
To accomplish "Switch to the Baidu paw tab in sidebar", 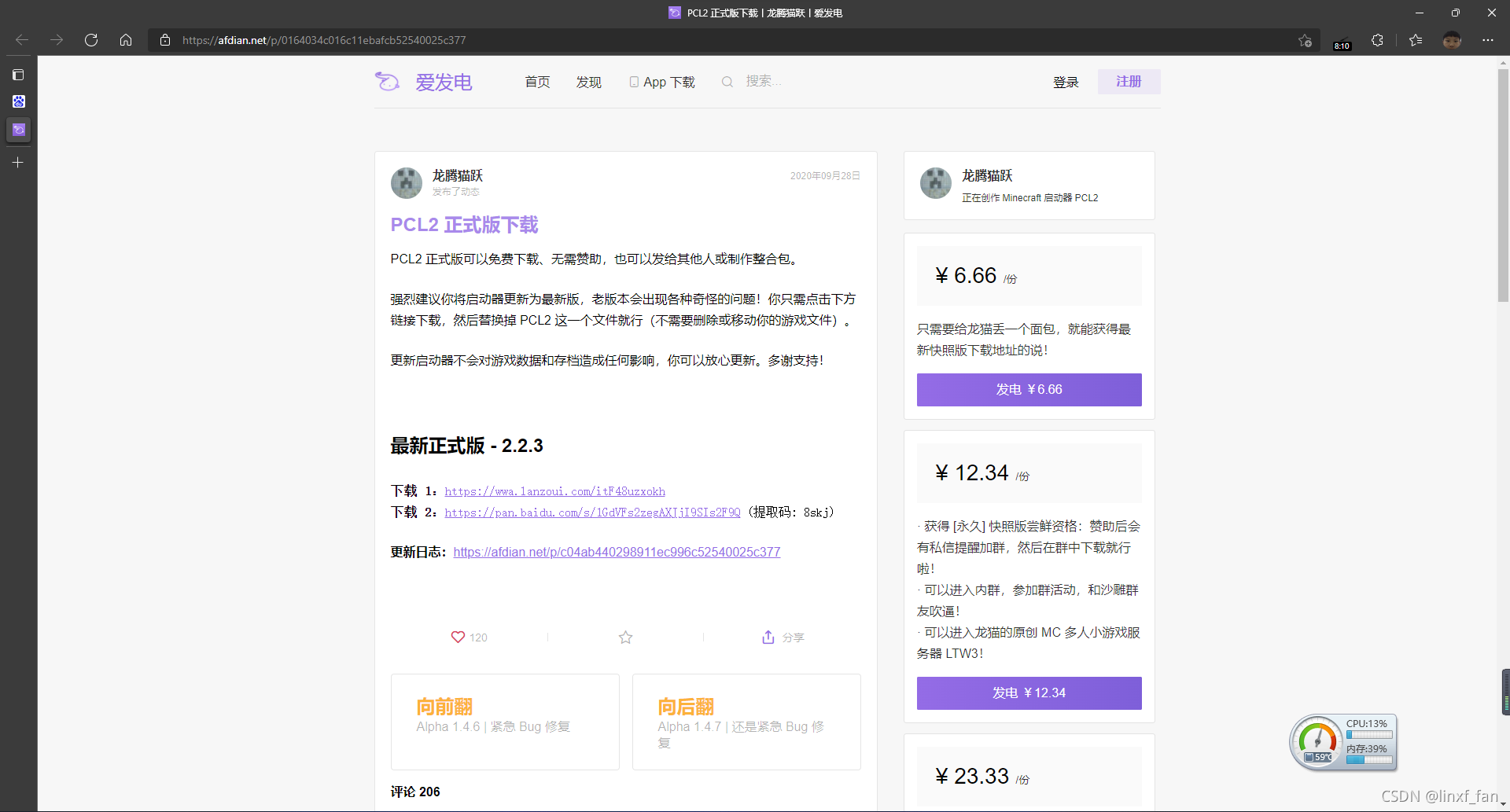I will (x=18, y=101).
